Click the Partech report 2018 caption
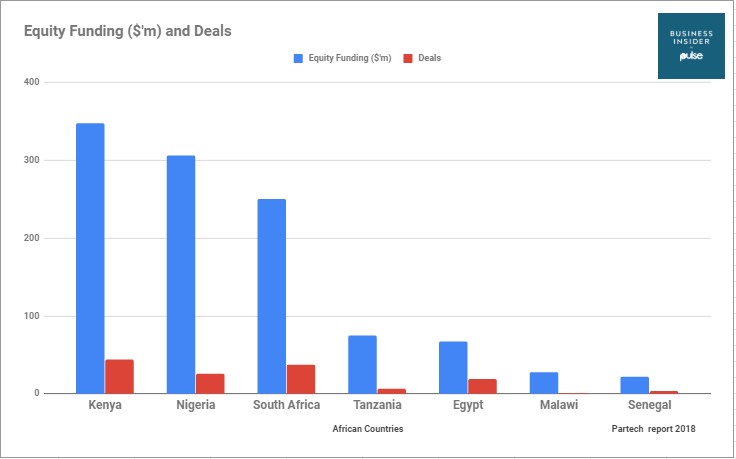Image resolution: width=736 pixels, height=459 pixels. pyautogui.click(x=653, y=428)
